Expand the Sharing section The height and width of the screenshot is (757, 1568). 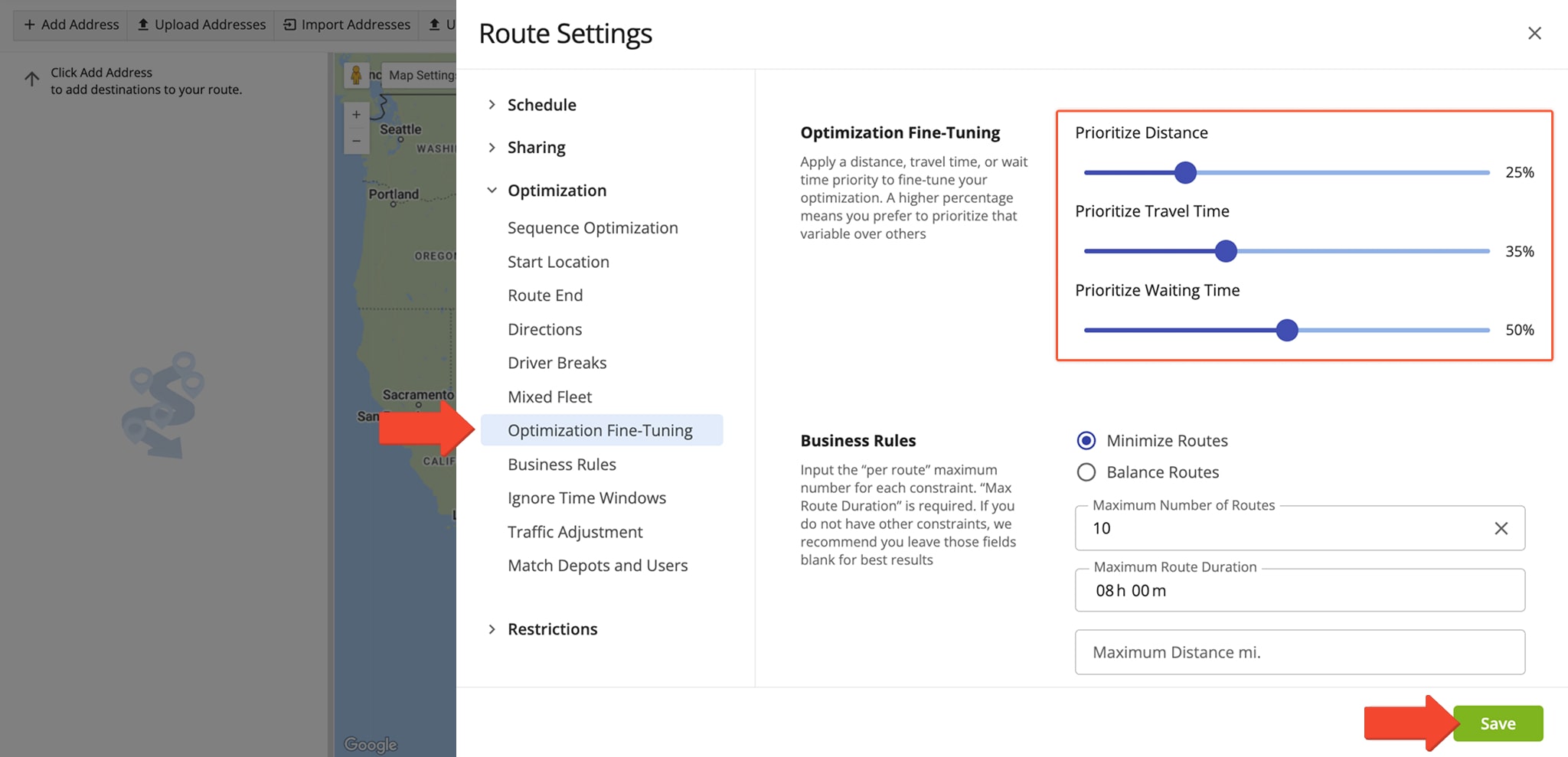(x=492, y=147)
